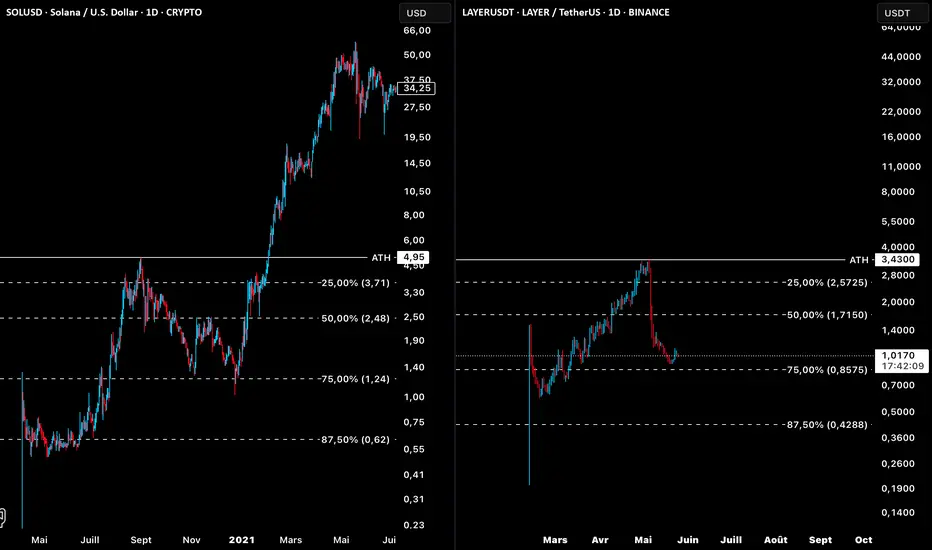Click the 44,0000 price scale value
The width and height of the screenshot is (932, 550).
point(901,56)
